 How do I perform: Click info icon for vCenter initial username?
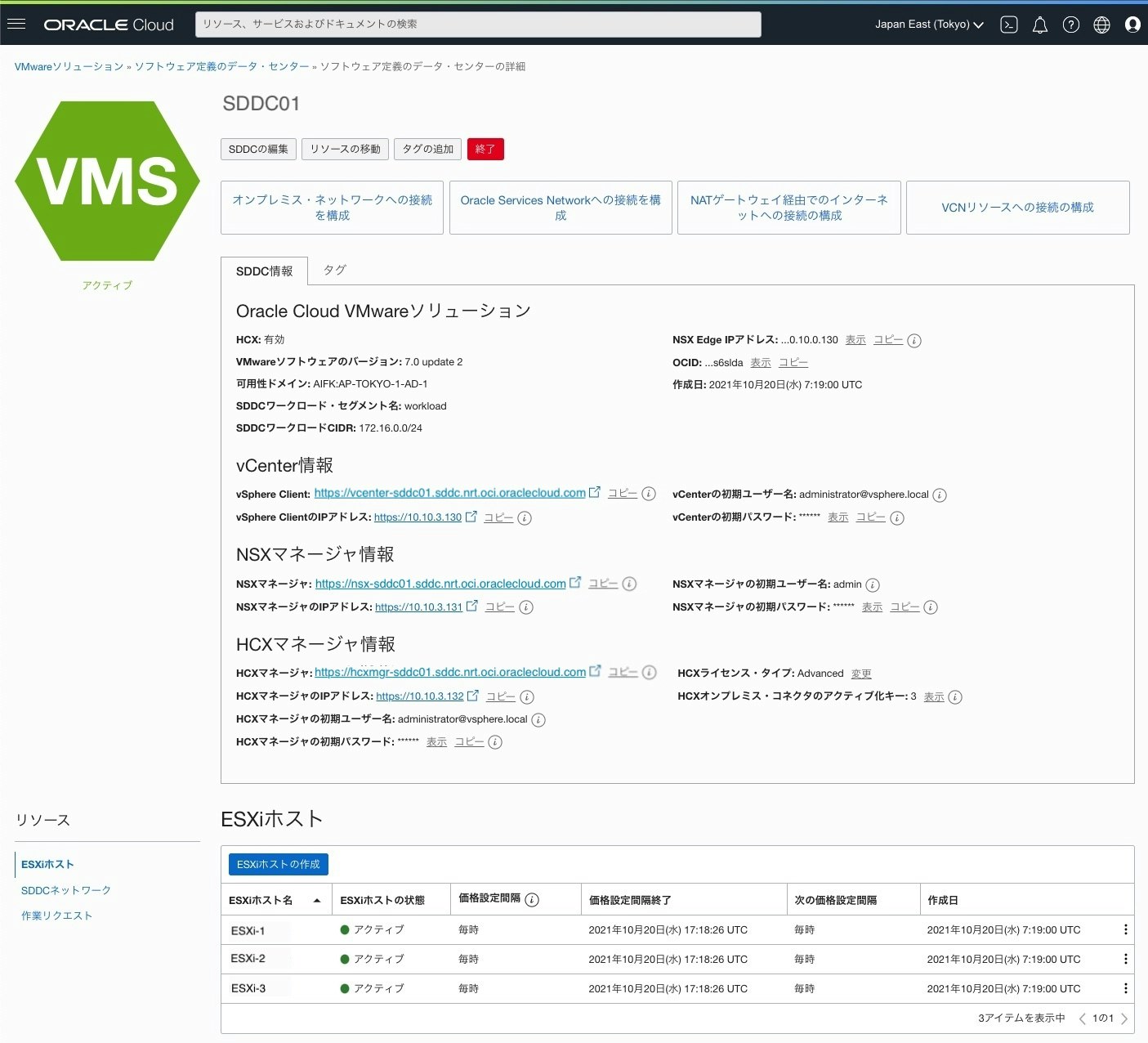[940, 495]
